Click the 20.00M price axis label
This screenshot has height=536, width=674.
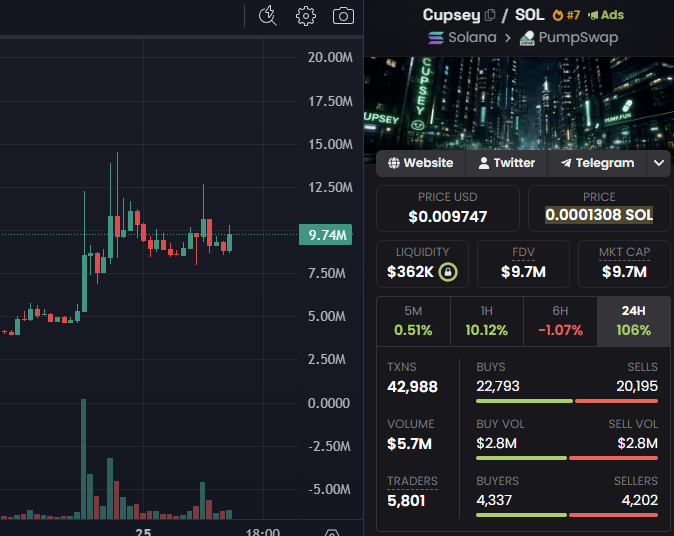click(x=330, y=57)
